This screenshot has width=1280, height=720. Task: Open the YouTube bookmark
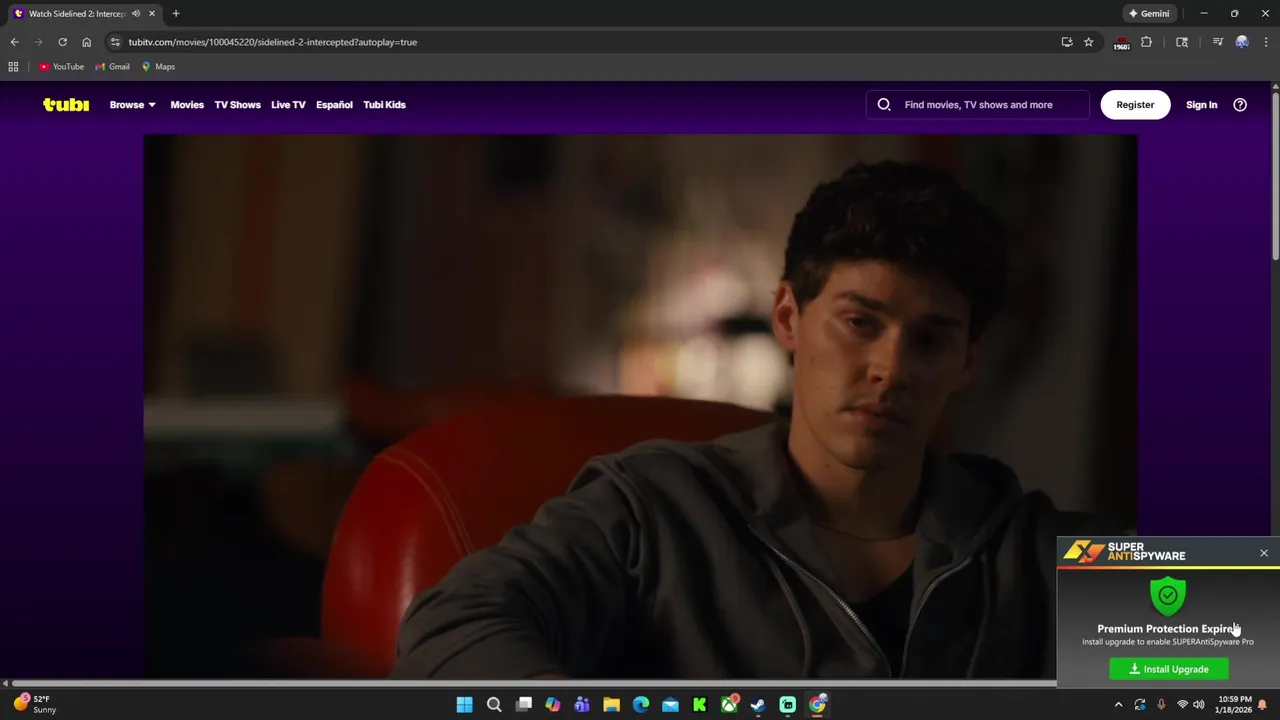tap(62, 67)
